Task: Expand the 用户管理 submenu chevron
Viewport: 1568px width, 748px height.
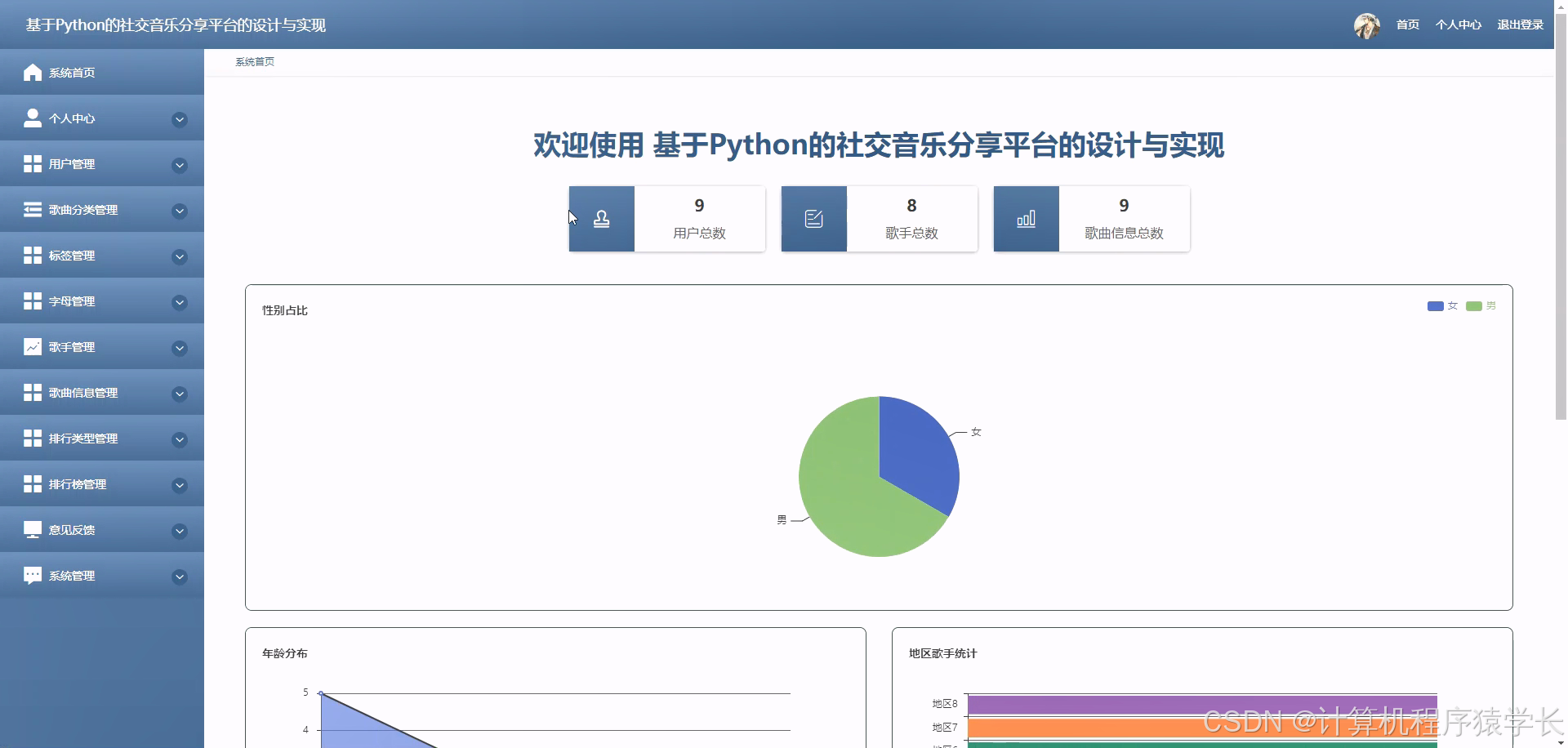Action: coord(180,166)
